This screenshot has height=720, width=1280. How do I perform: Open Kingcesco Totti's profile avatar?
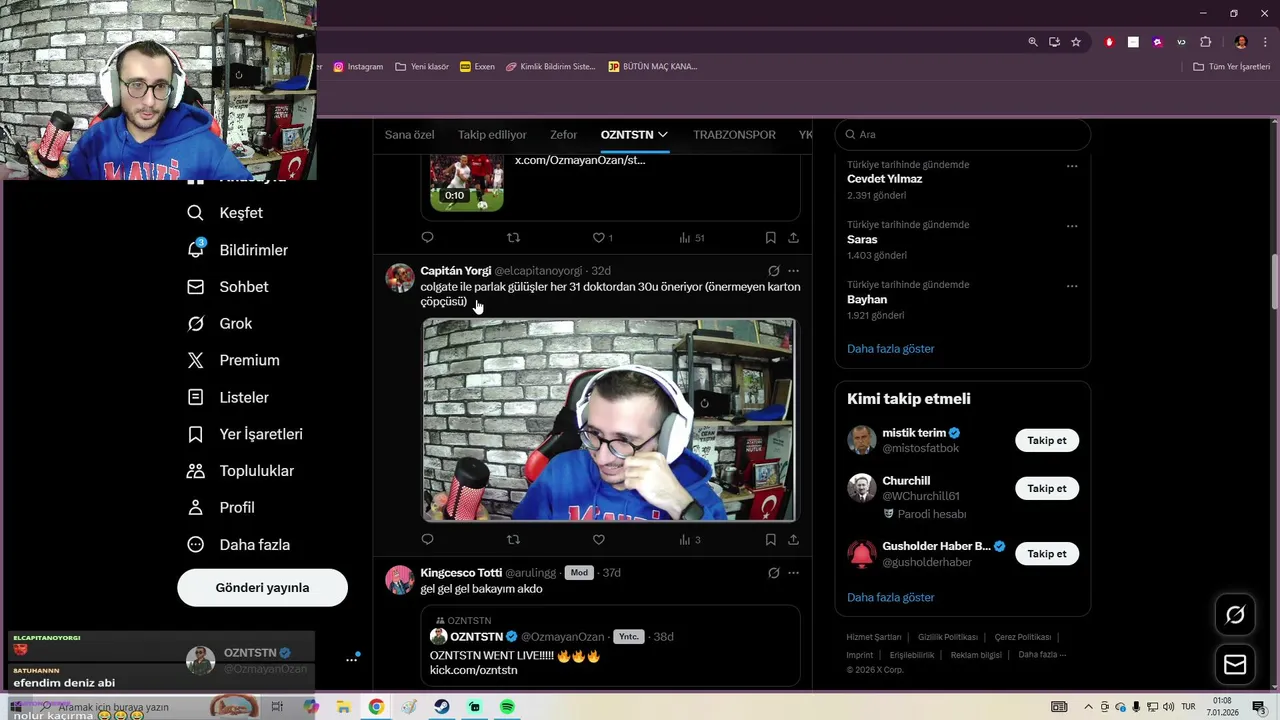click(x=400, y=580)
